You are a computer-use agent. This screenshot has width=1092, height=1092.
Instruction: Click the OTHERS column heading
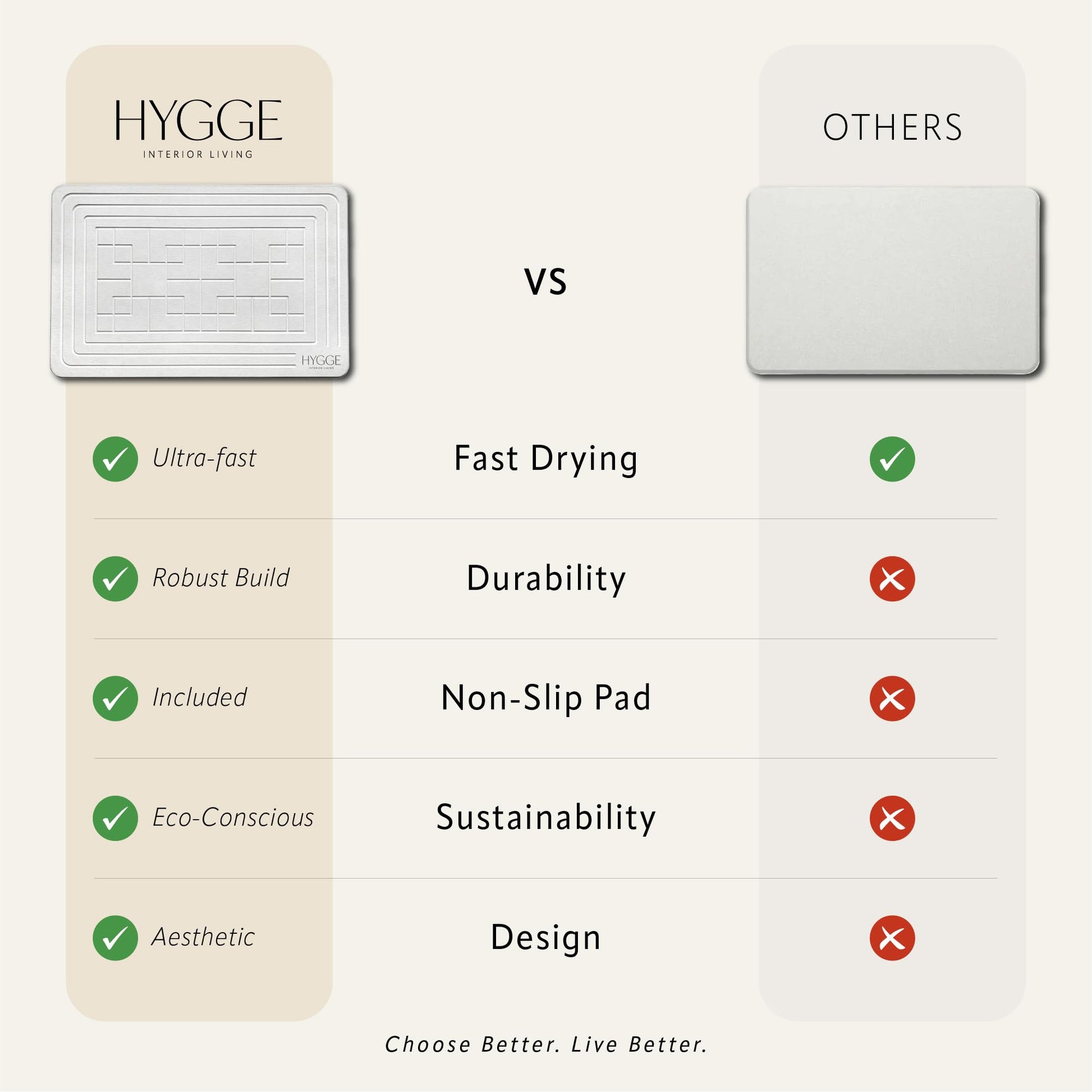point(892,127)
